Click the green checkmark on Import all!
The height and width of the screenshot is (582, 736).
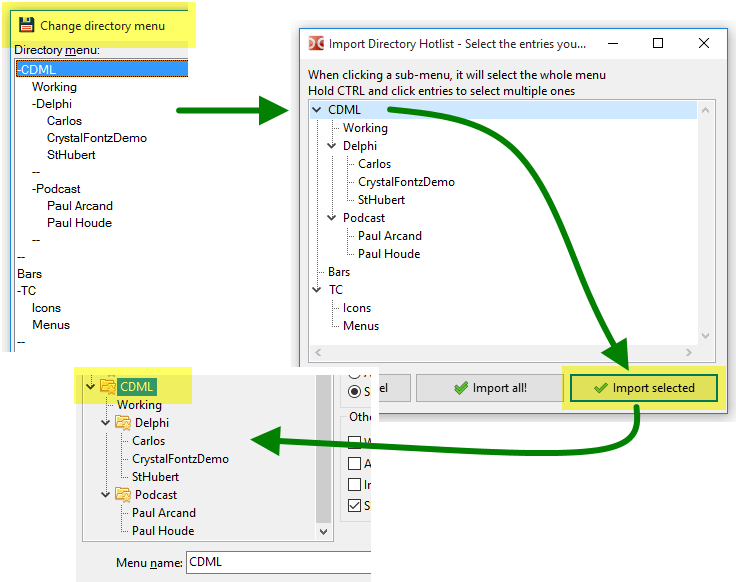(460, 388)
